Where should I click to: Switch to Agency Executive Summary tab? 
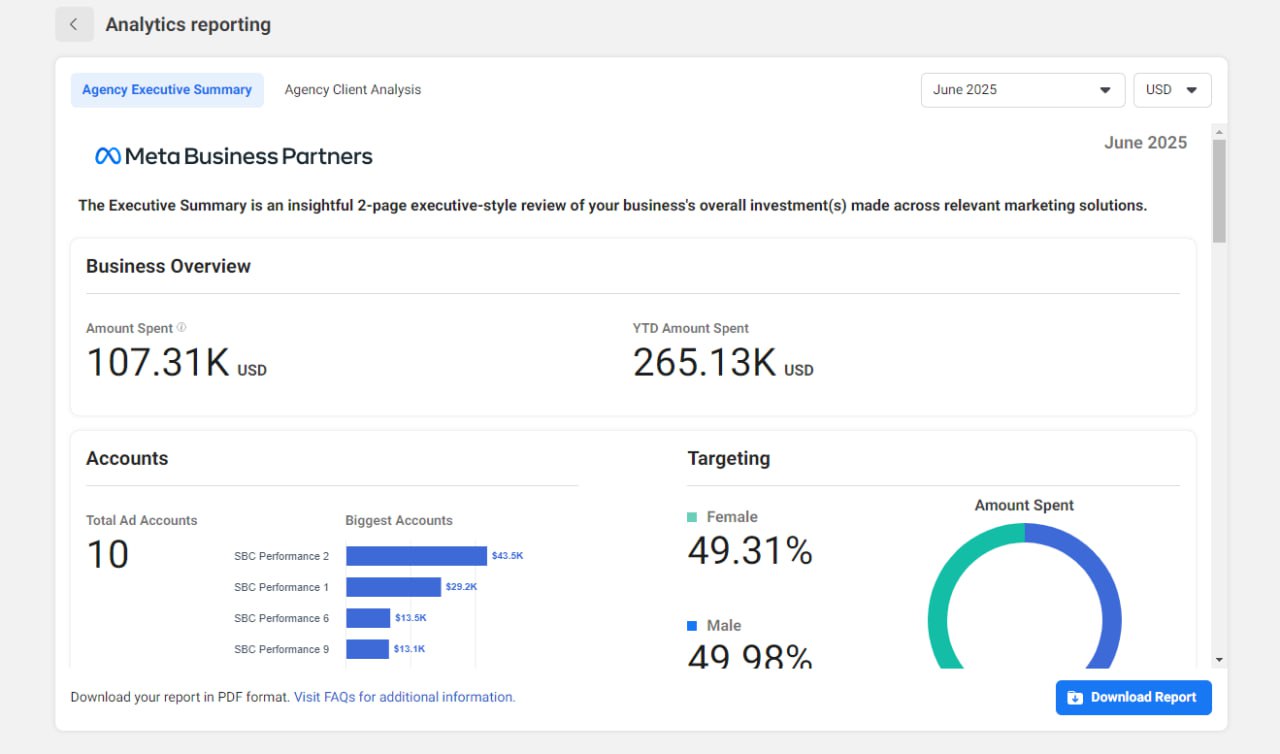(x=167, y=90)
